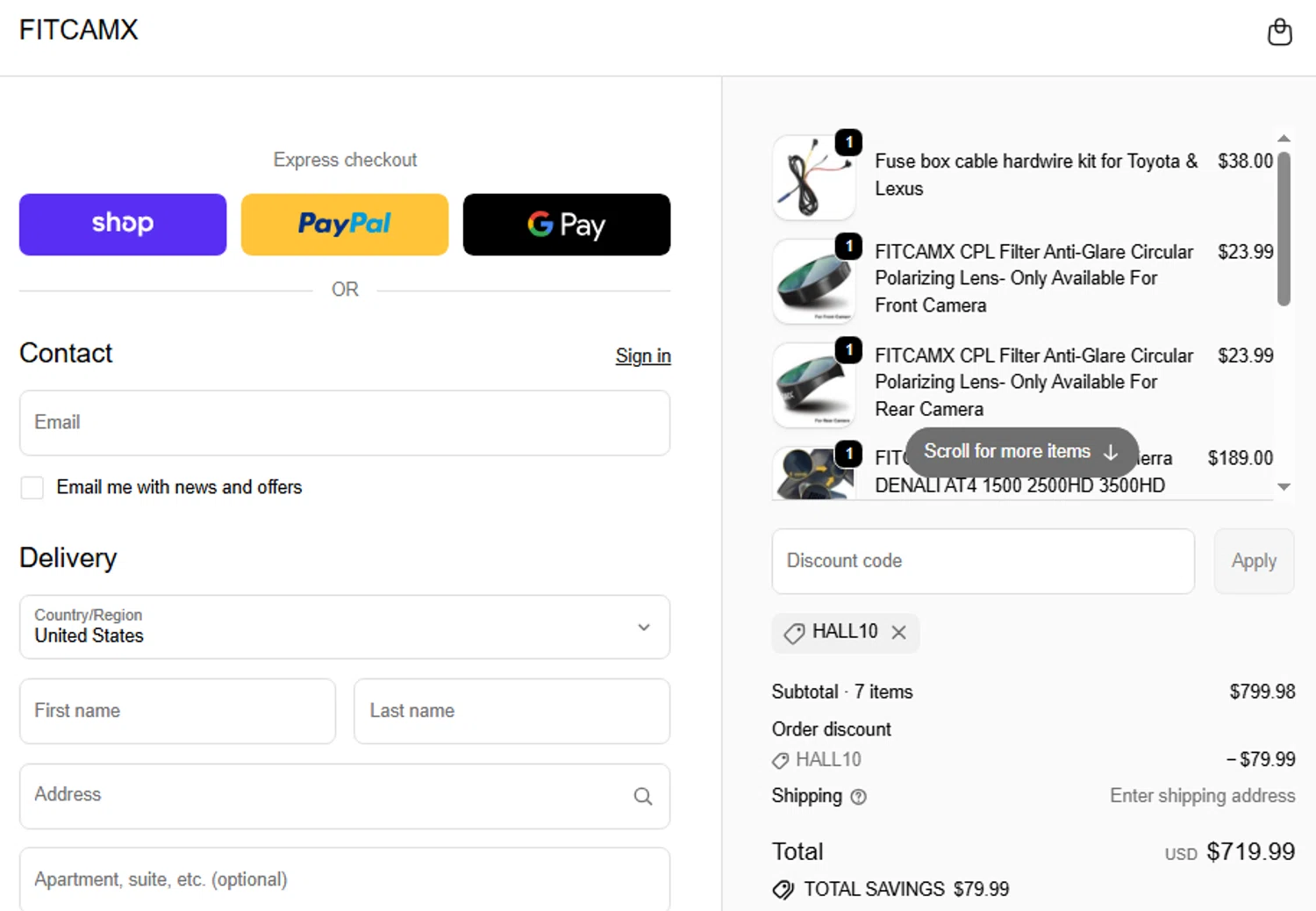1316x911 pixels.
Task: Click the address search magnifier icon
Action: click(643, 796)
